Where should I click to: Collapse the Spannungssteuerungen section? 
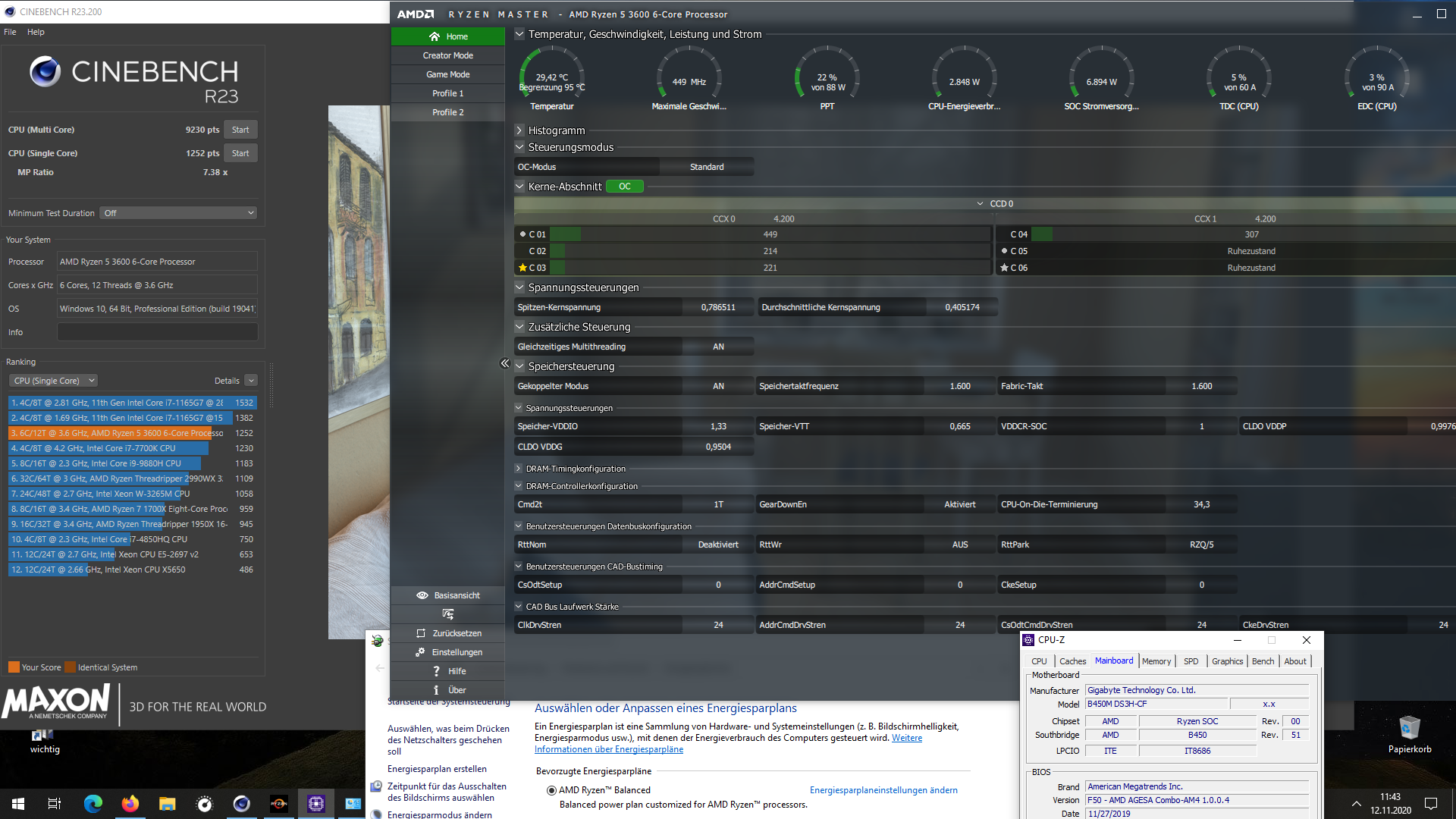(519, 287)
